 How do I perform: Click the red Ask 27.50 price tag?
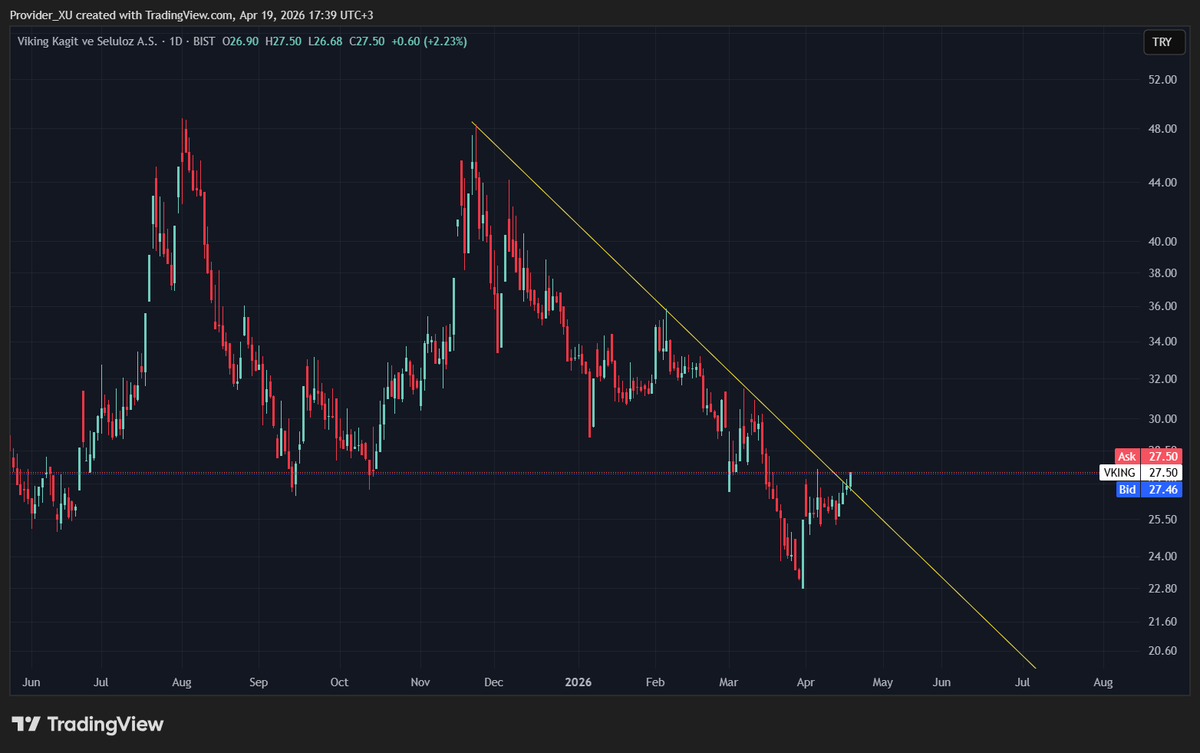coord(1148,456)
